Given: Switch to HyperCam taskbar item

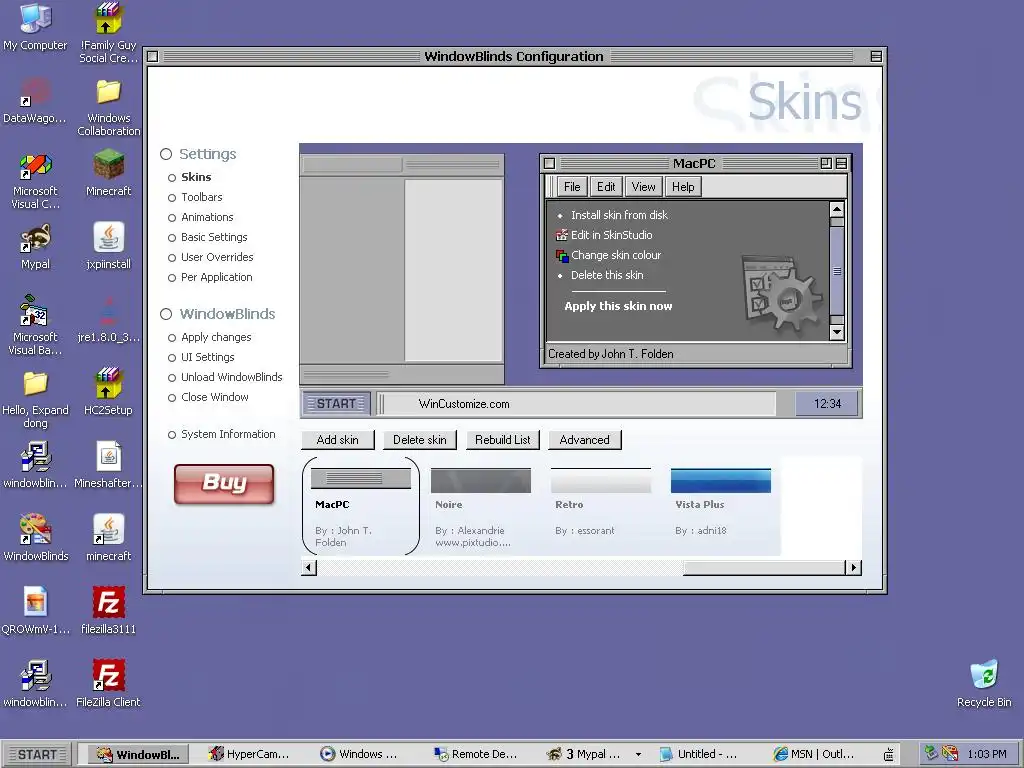Looking at the screenshot, I should [x=249, y=754].
